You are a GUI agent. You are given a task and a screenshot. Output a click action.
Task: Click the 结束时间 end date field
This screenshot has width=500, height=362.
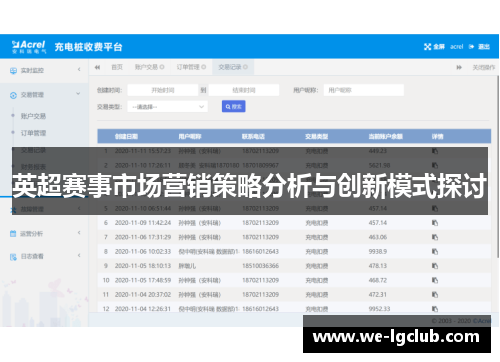[x=244, y=90]
